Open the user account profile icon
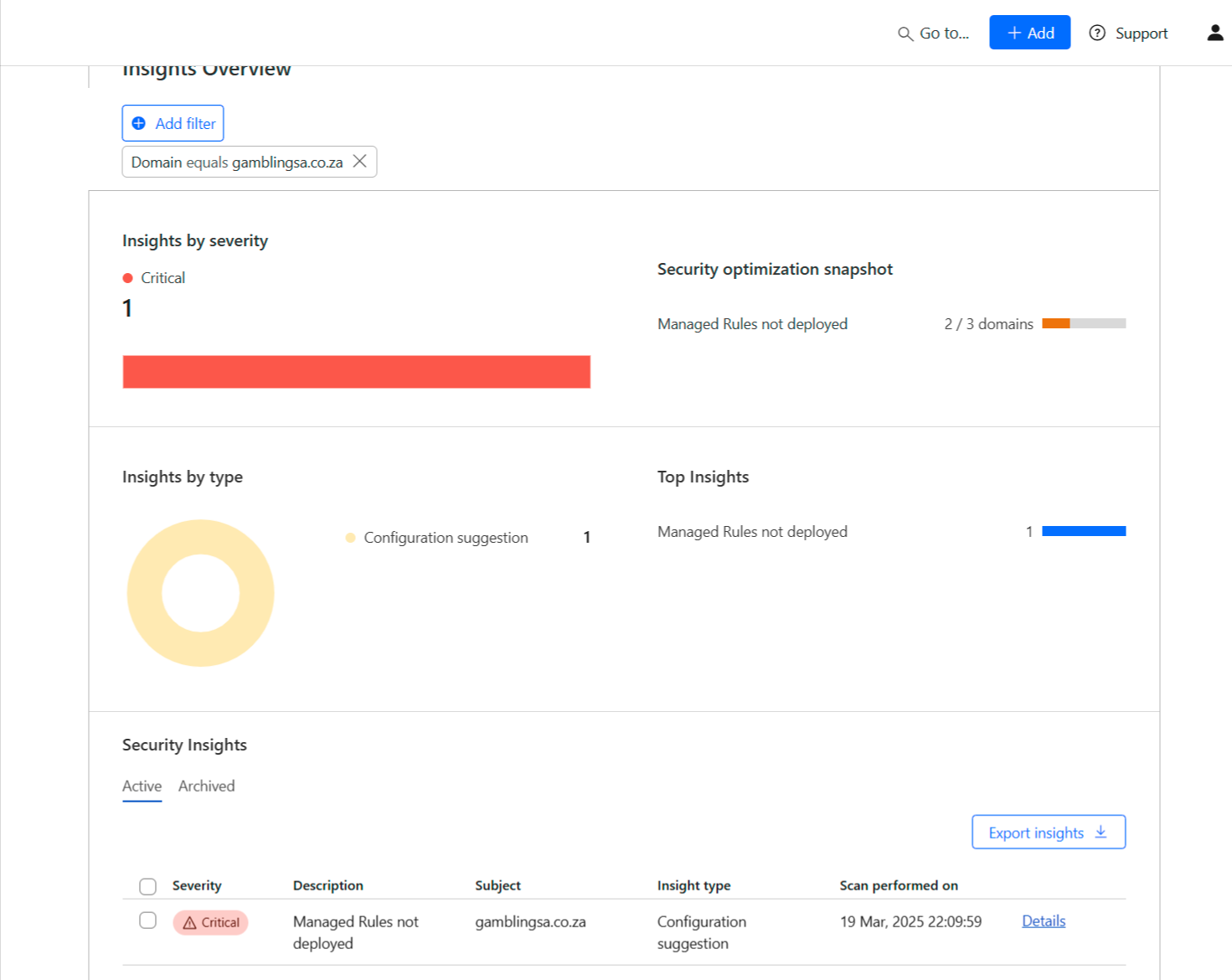Image resolution: width=1232 pixels, height=980 pixels. point(1214,33)
